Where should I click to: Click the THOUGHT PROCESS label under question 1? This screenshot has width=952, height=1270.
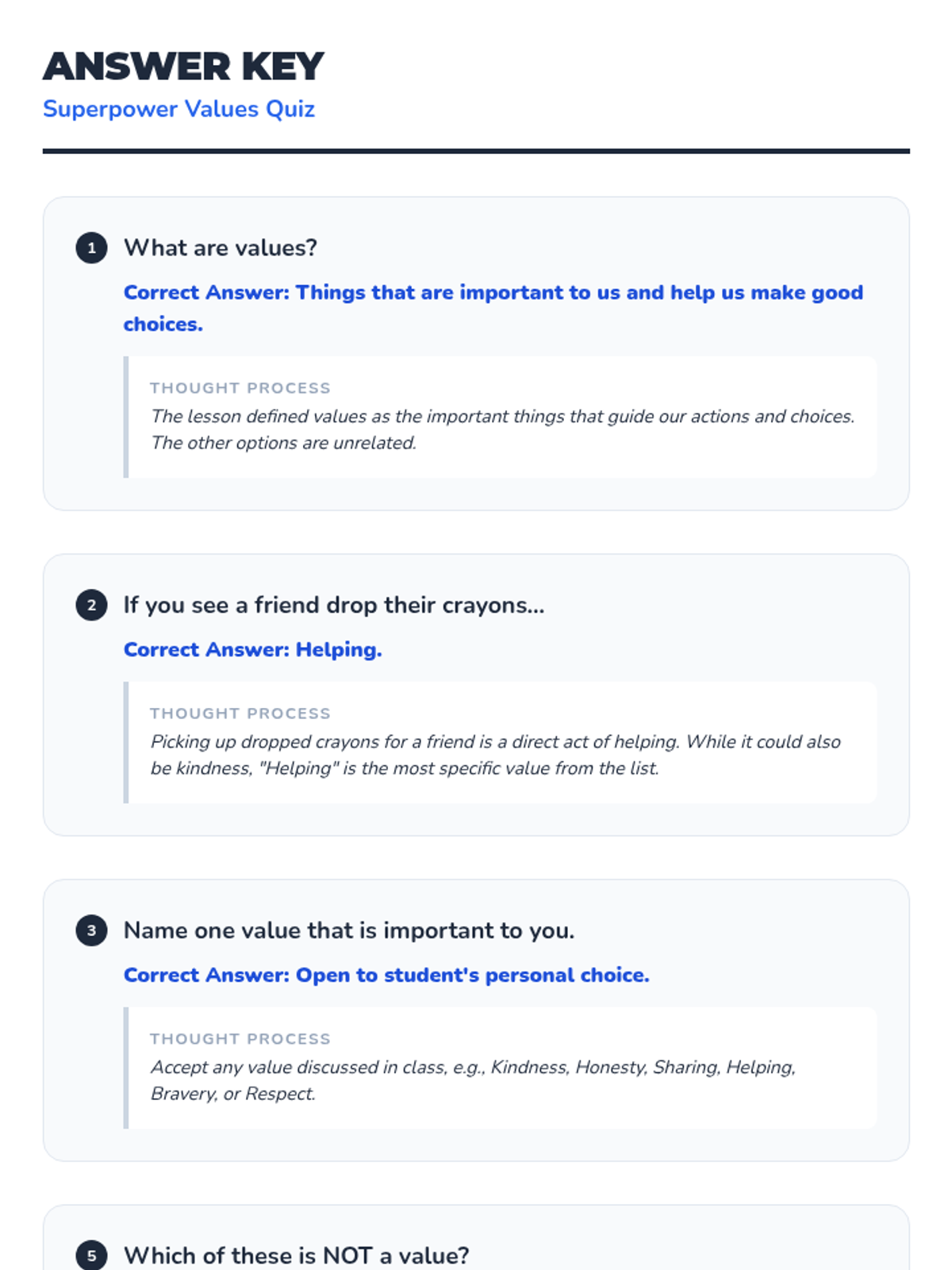[240, 388]
